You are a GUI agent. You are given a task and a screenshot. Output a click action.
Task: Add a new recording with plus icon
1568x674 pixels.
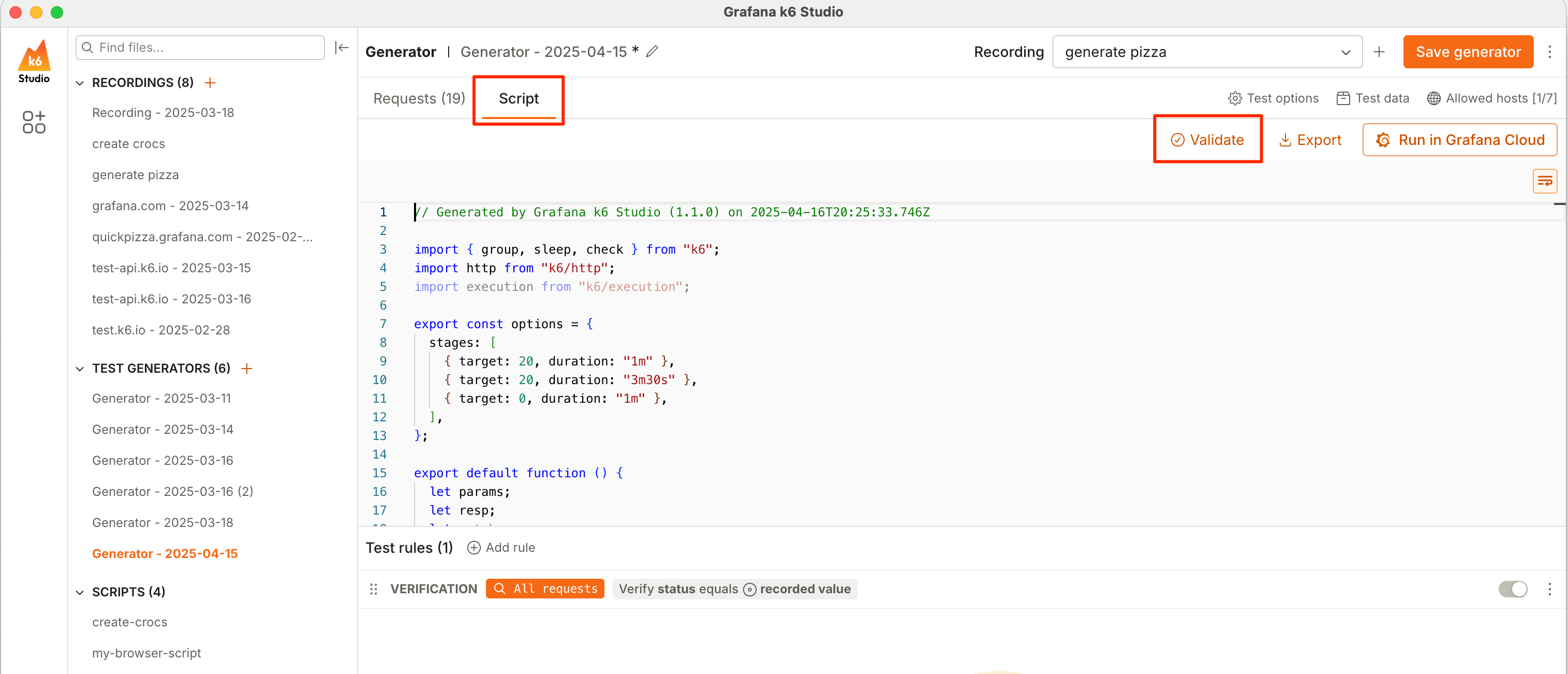(x=210, y=83)
